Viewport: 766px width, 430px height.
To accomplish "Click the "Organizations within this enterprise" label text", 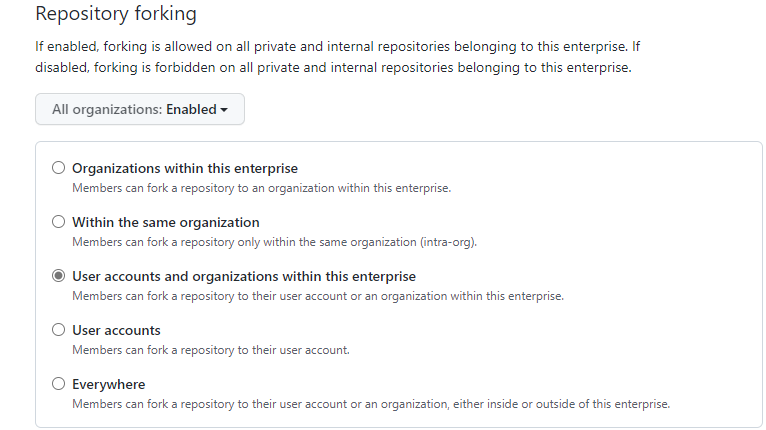I will 184,168.
